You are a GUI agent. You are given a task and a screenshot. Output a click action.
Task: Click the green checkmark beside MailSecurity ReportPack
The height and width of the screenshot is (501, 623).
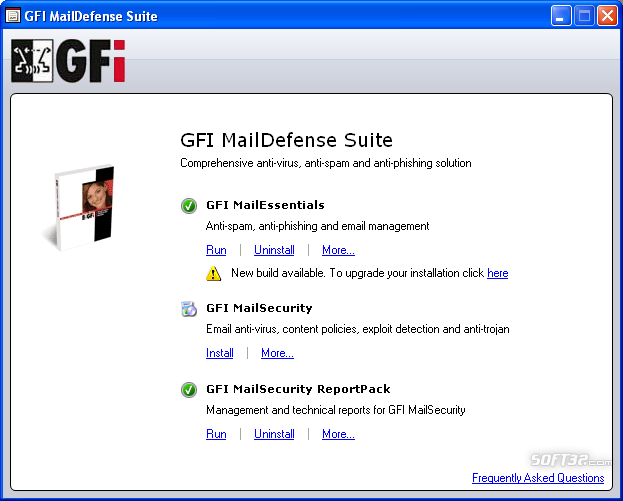189,390
